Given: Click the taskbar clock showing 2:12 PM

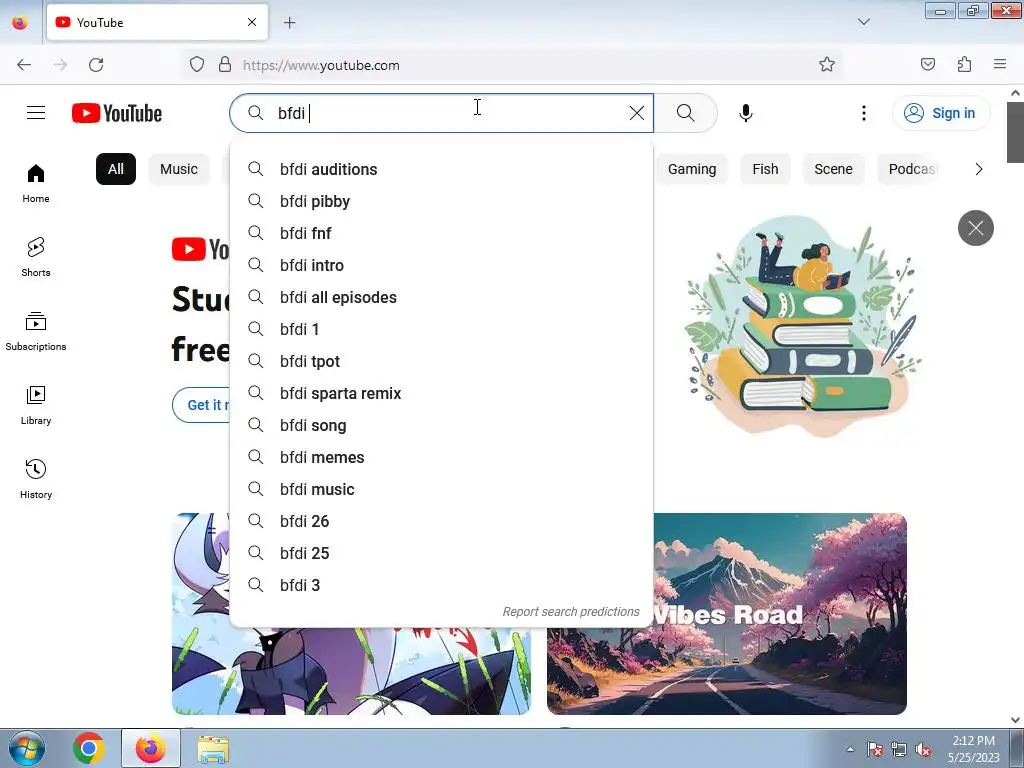Looking at the screenshot, I should pos(973,749).
